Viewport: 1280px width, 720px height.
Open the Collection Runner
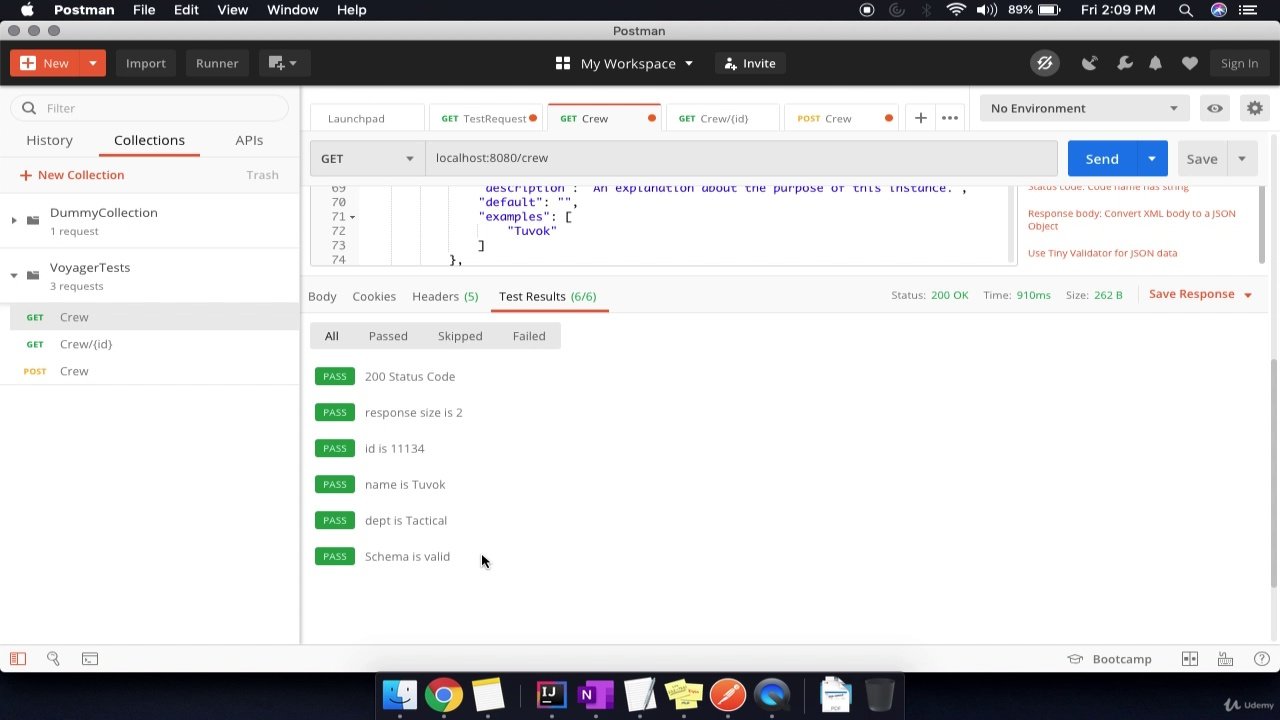coord(217,63)
